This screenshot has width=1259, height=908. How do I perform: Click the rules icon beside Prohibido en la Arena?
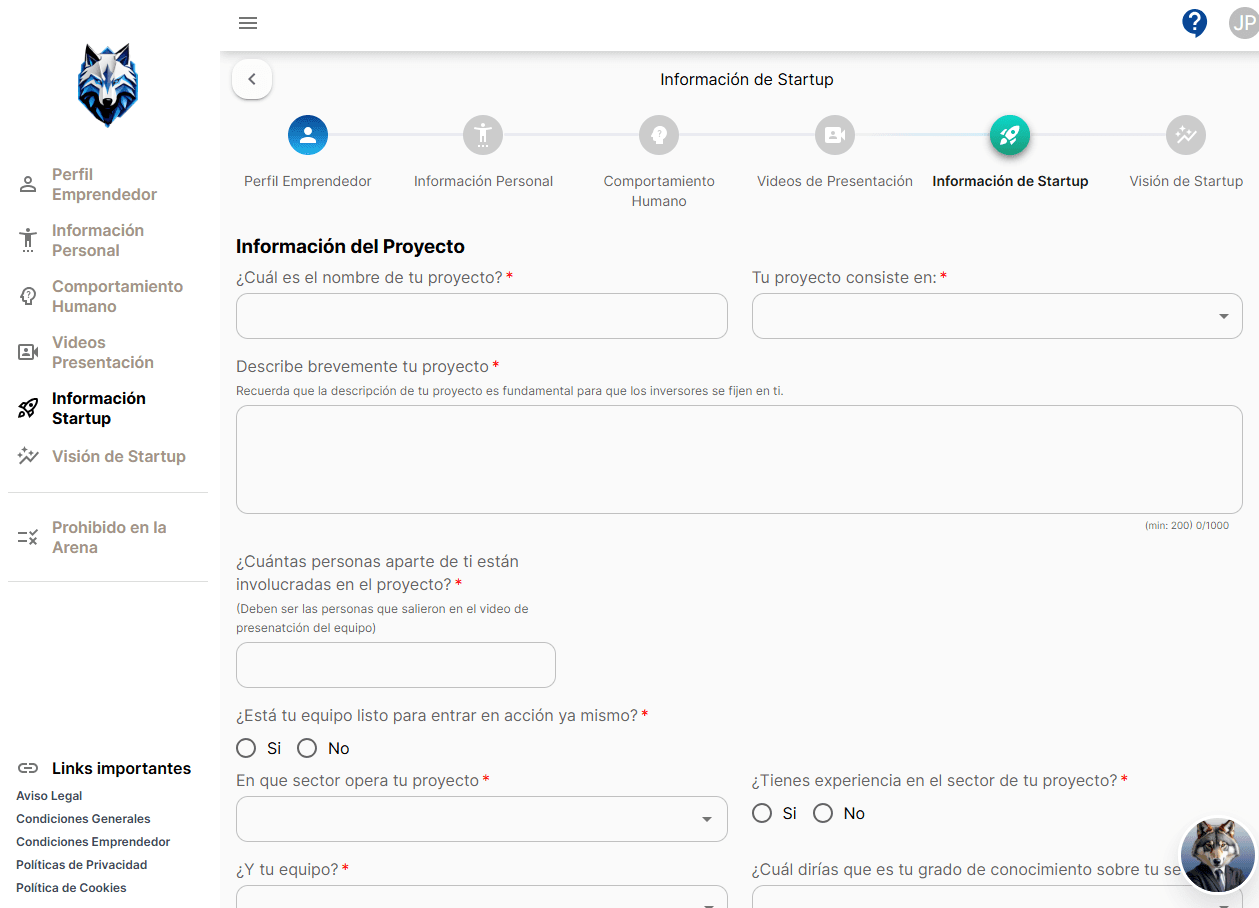click(28, 537)
